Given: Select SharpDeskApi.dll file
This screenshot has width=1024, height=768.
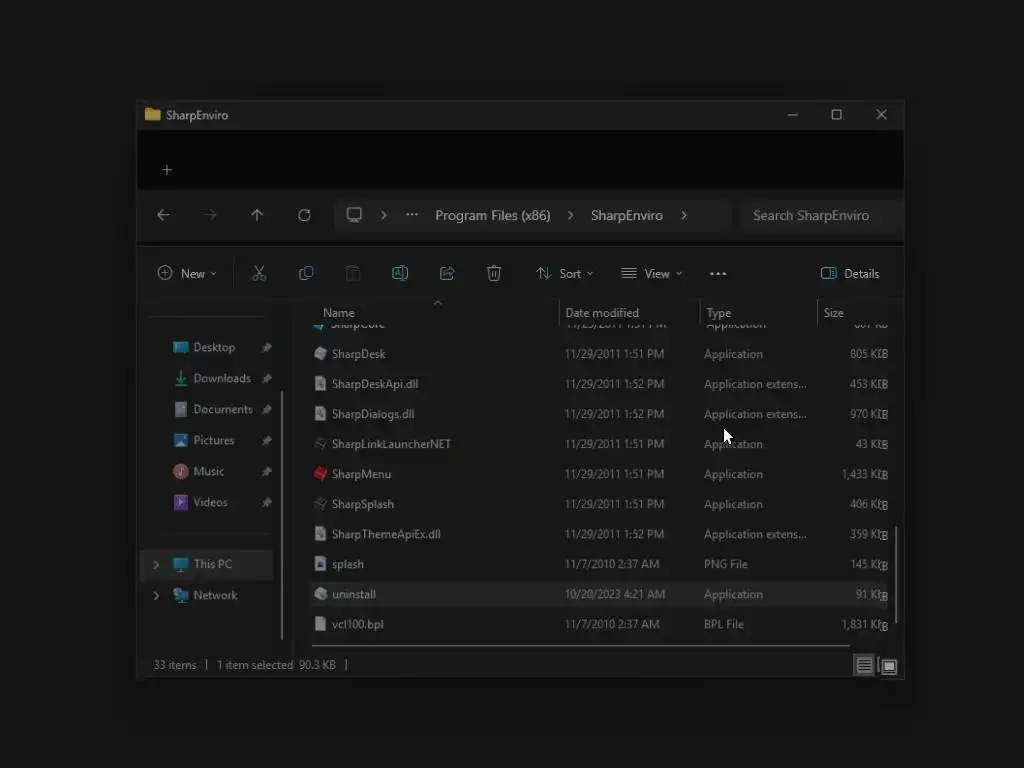Looking at the screenshot, I should [x=600, y=384].
